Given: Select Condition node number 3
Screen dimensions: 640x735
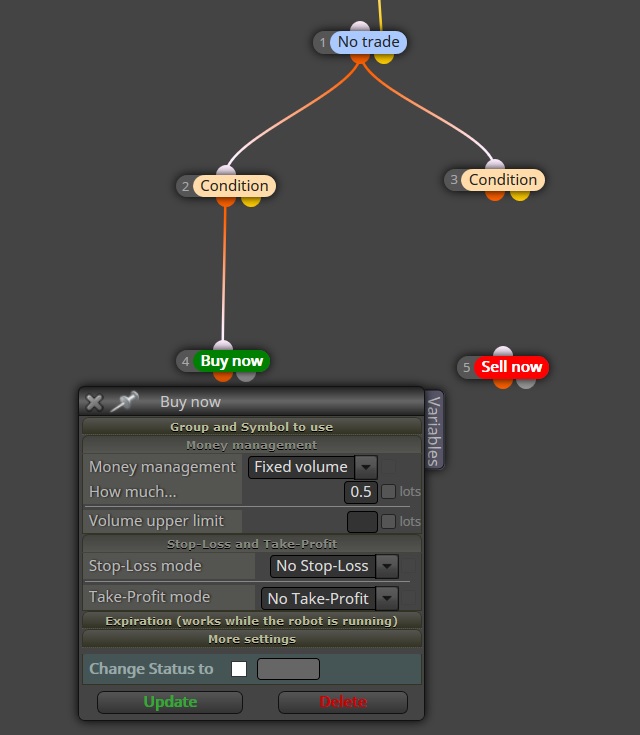Looking at the screenshot, I should click(503, 180).
